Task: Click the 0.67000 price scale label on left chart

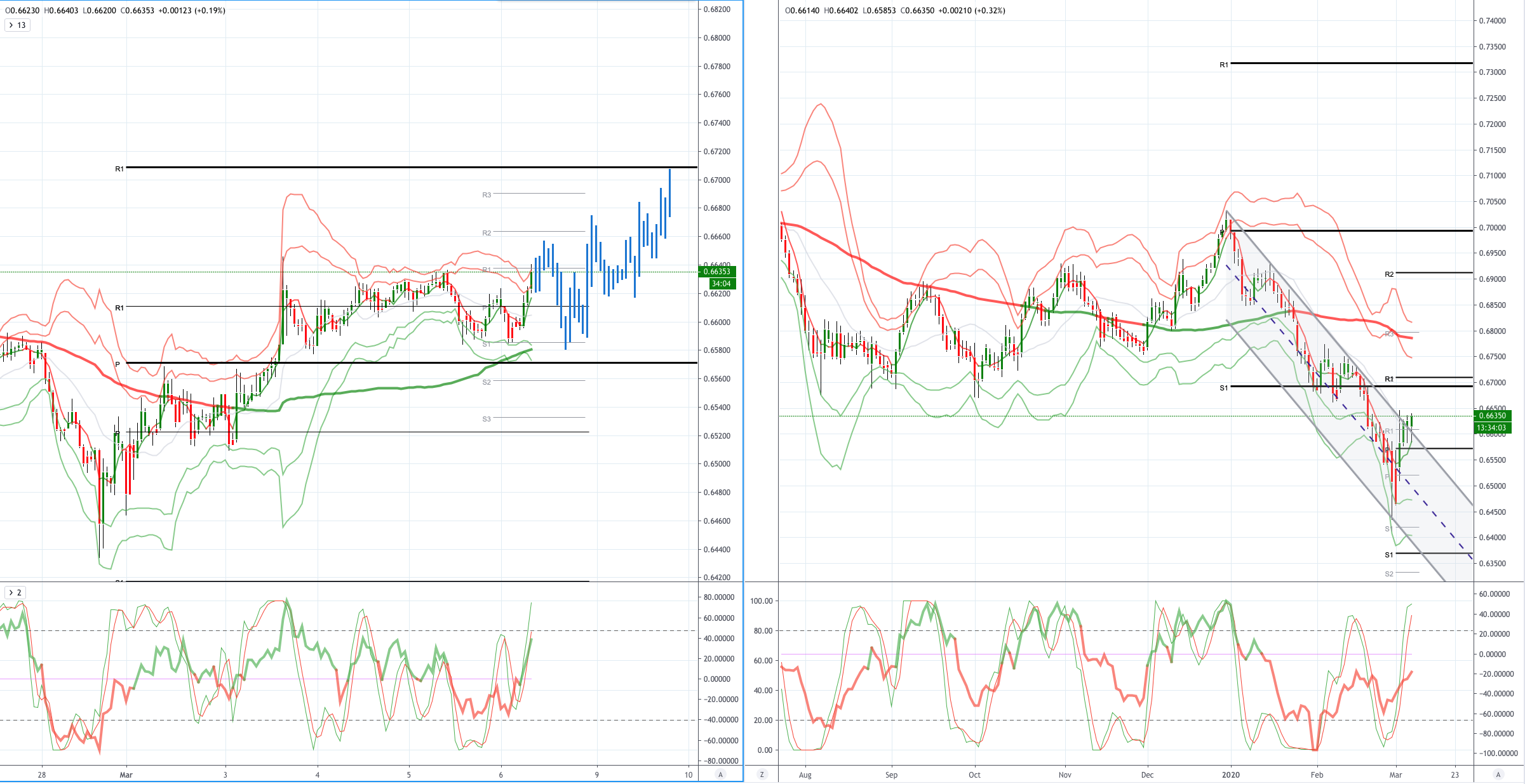Action: (717, 180)
